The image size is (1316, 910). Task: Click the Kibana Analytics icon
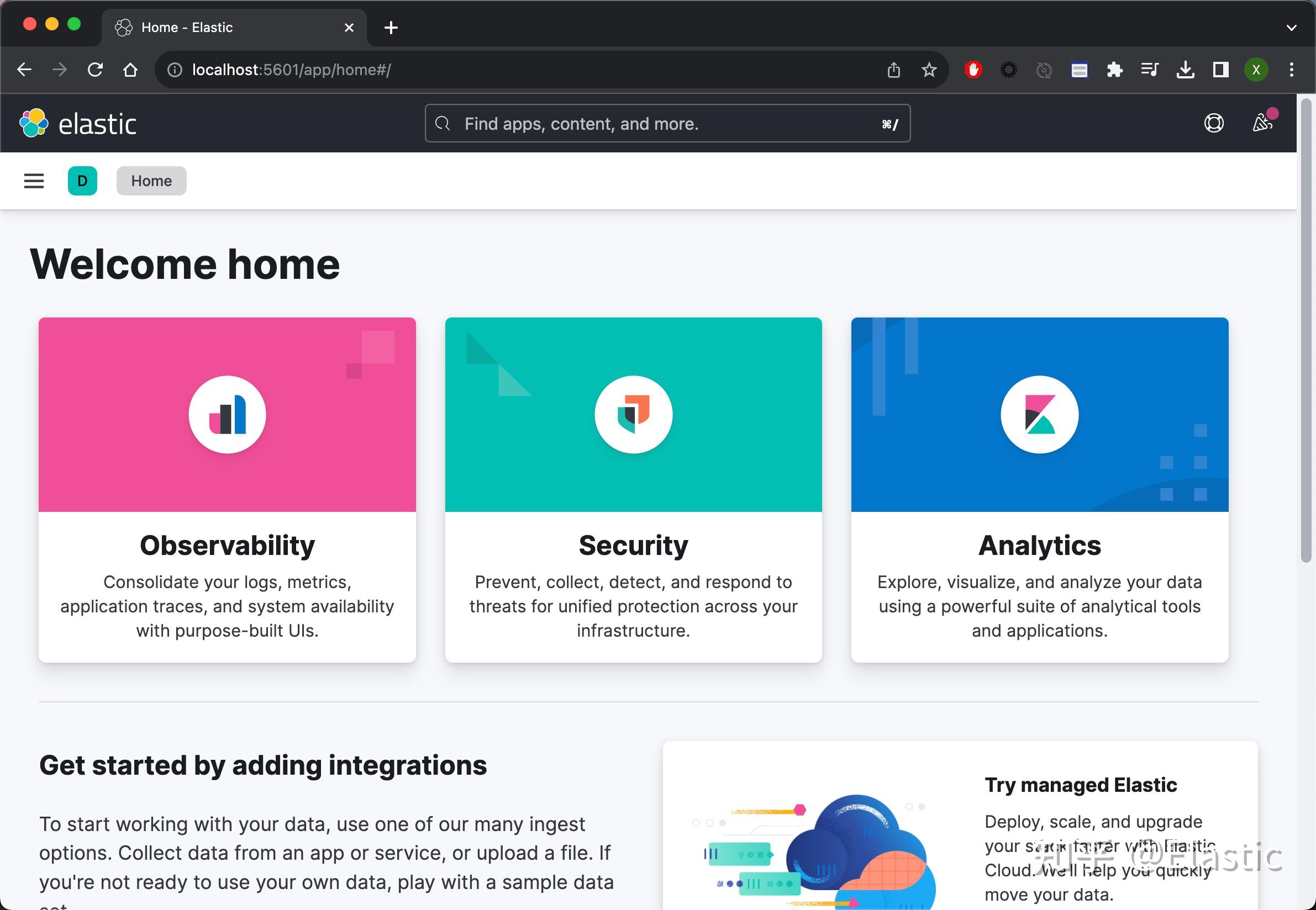[x=1039, y=415]
